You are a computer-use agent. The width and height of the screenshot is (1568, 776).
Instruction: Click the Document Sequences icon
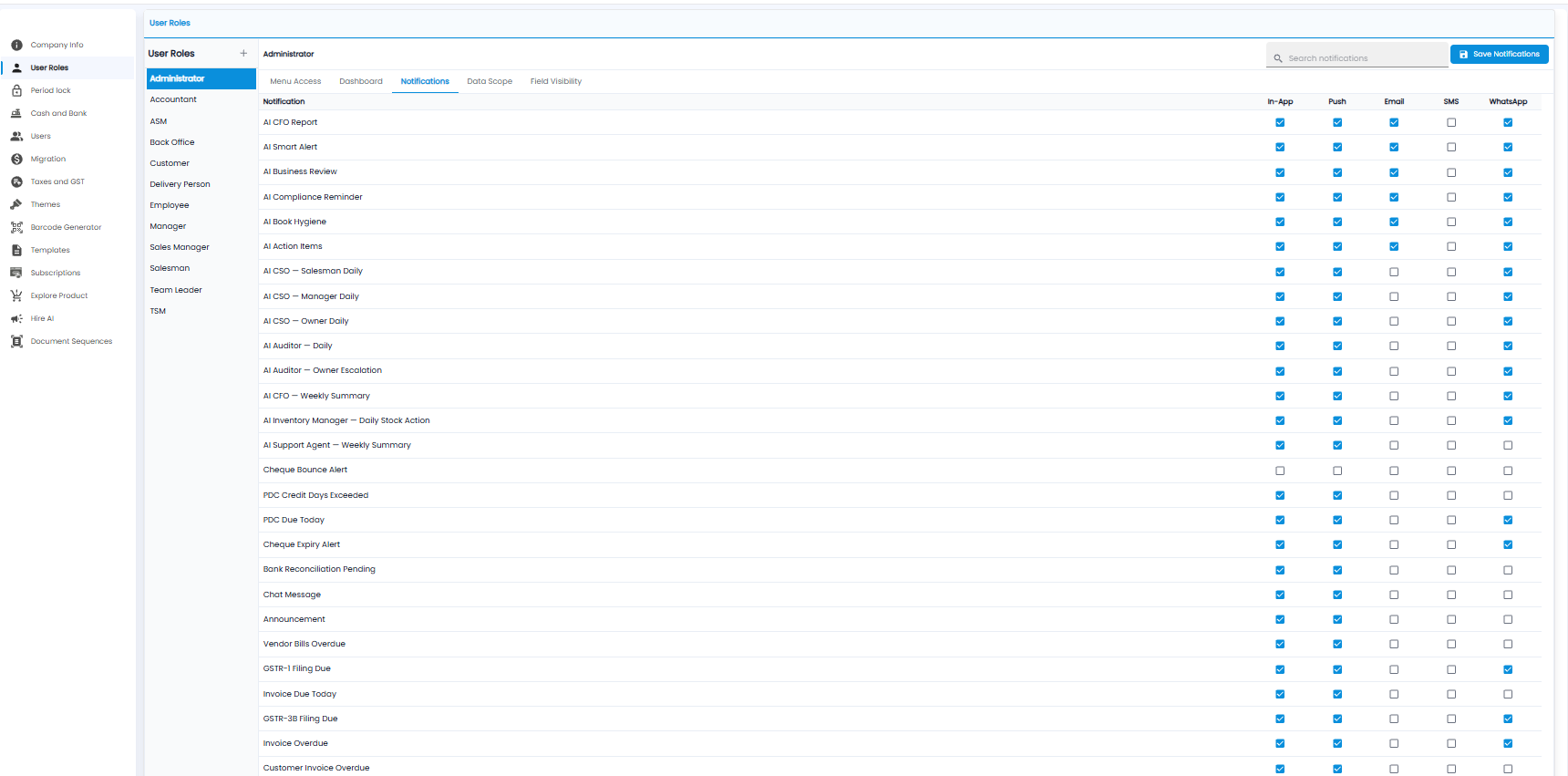pos(16,341)
